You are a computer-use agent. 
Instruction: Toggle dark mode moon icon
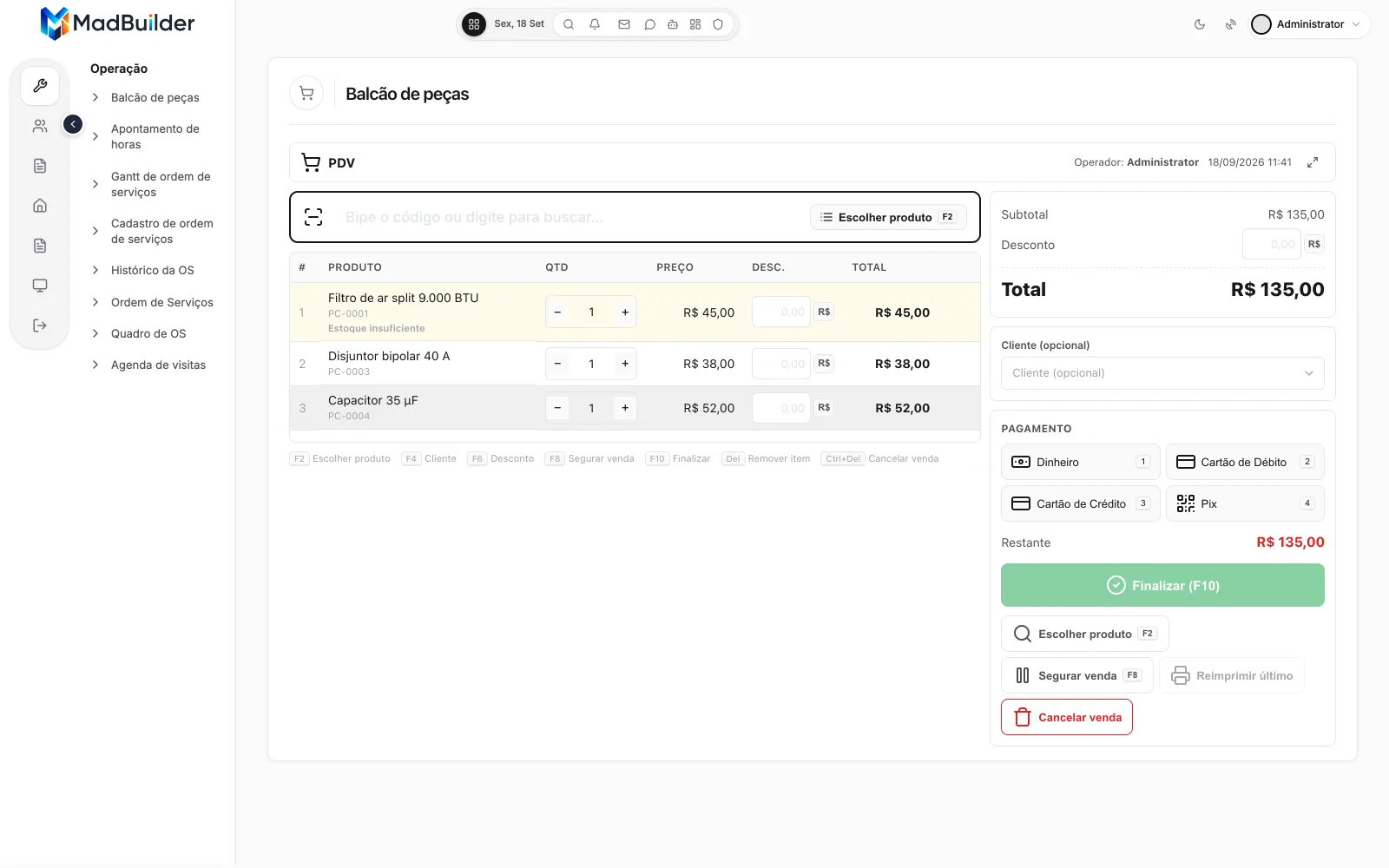(x=1200, y=24)
